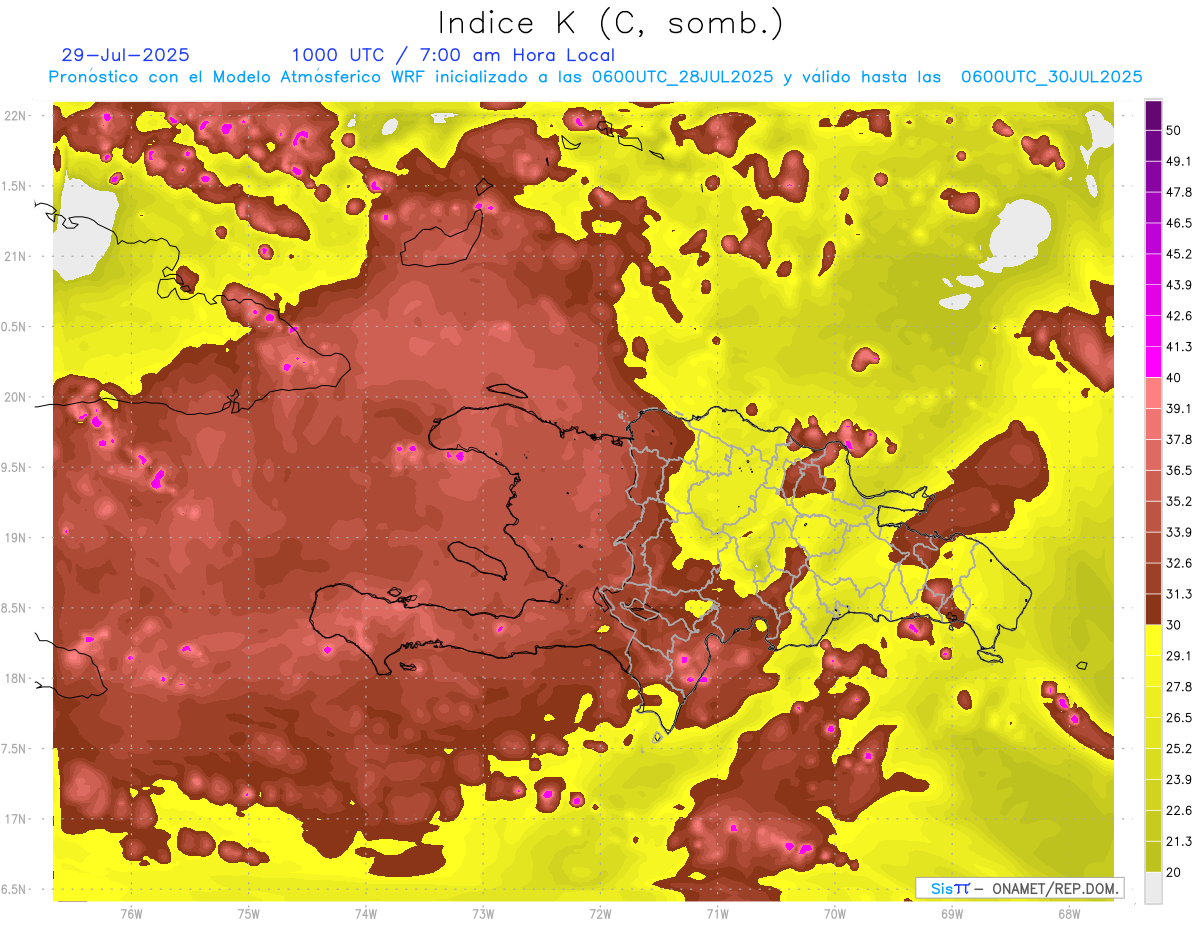
Task: Click the color bar value "22.6"
Action: point(1179,811)
